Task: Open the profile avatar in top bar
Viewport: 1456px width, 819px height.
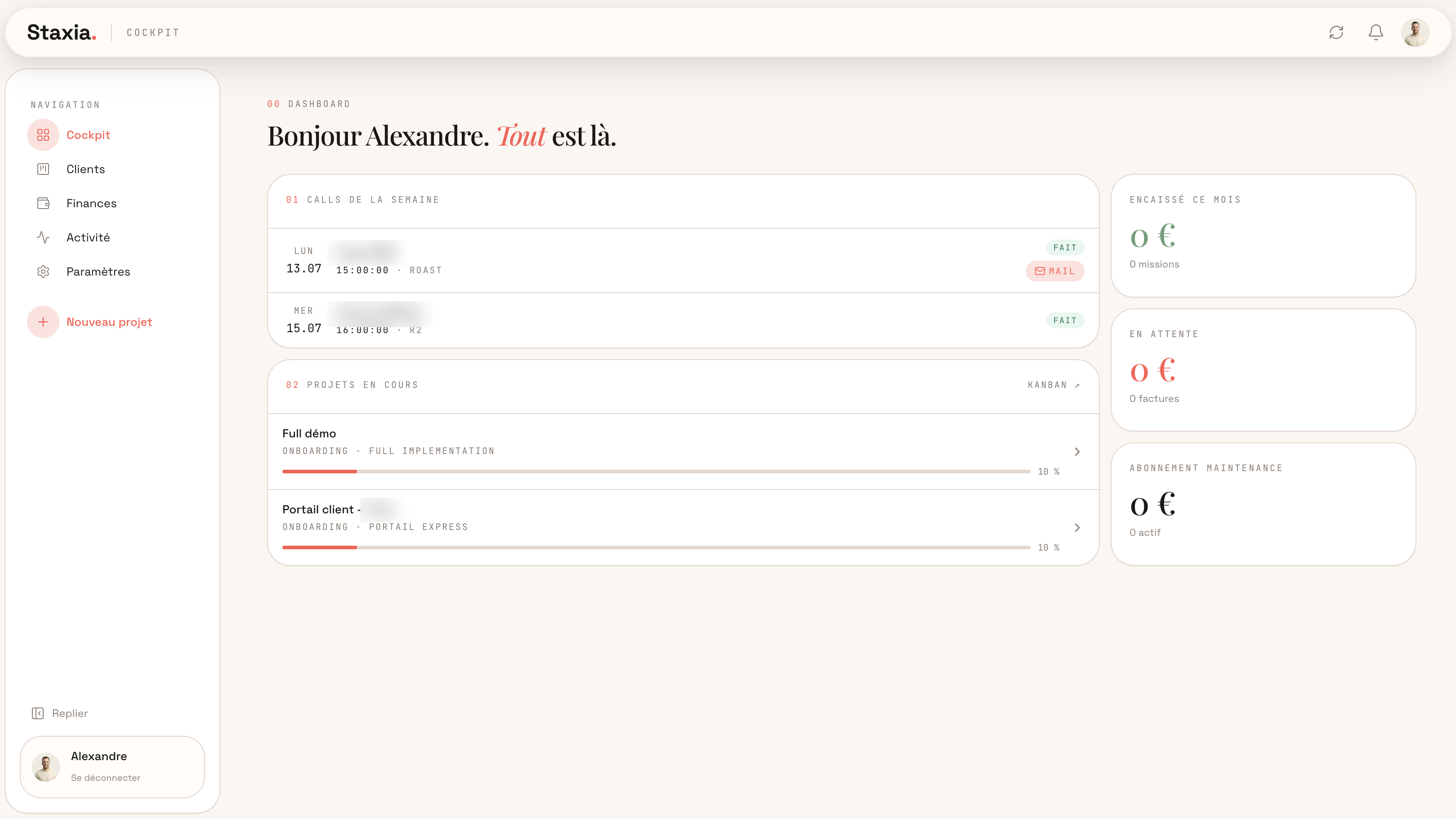Action: tap(1415, 32)
